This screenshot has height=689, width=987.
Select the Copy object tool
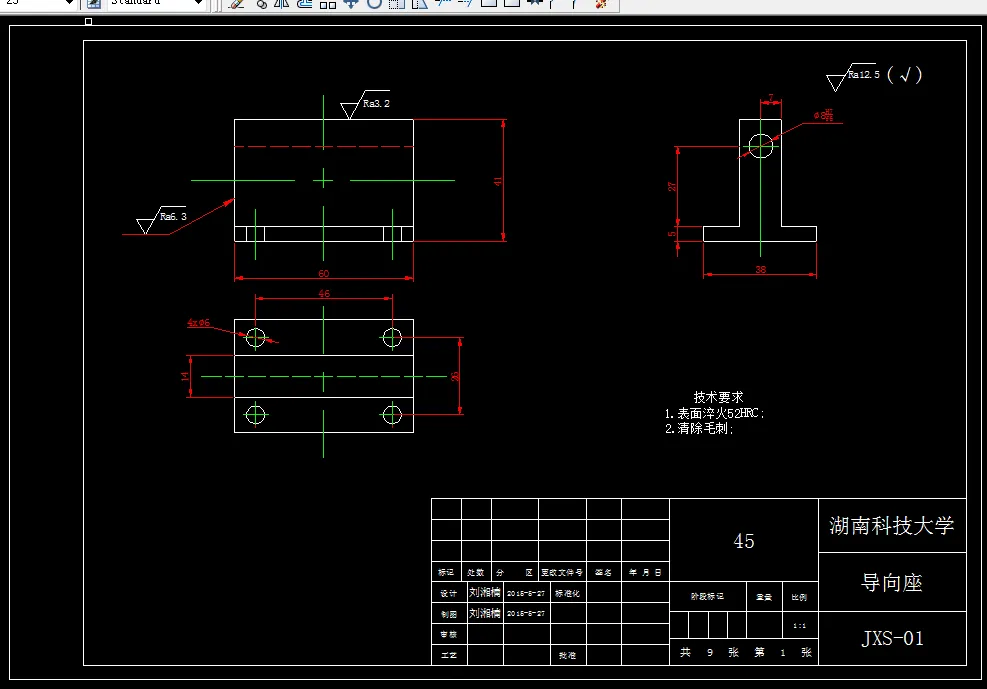(x=261, y=3)
